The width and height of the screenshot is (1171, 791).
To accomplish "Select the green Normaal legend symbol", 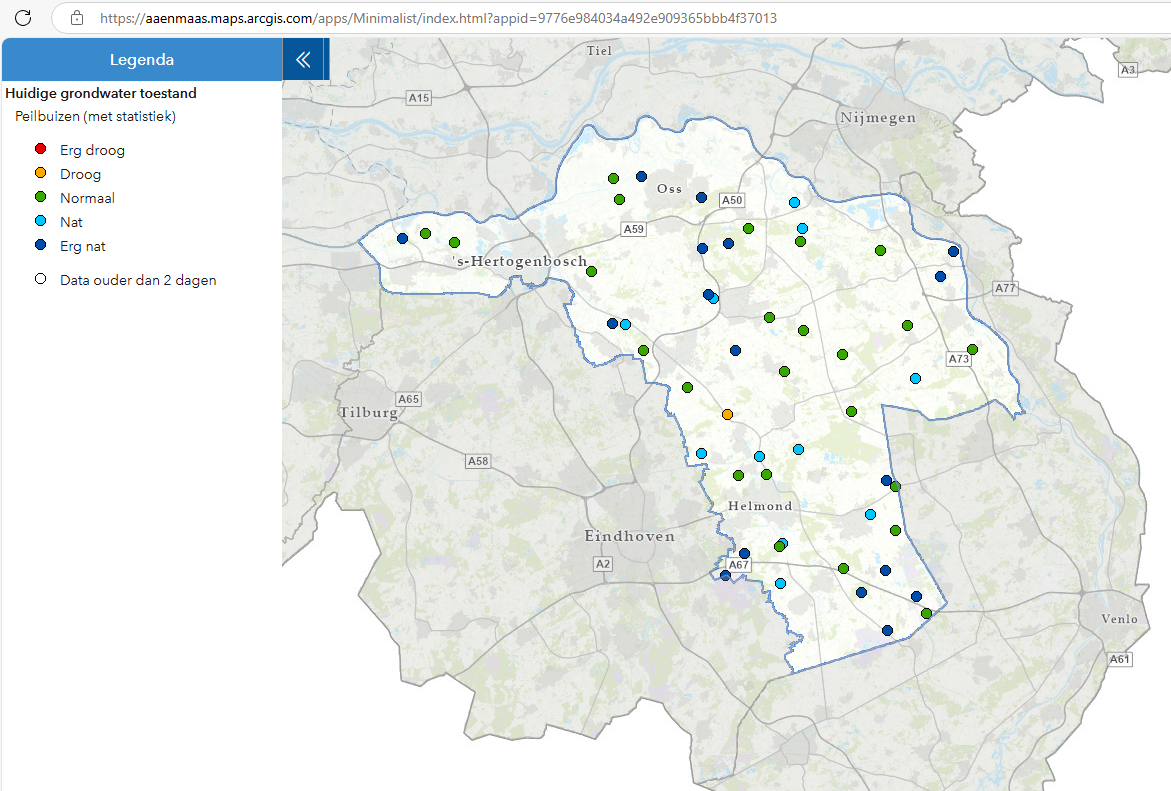I will click(41, 198).
